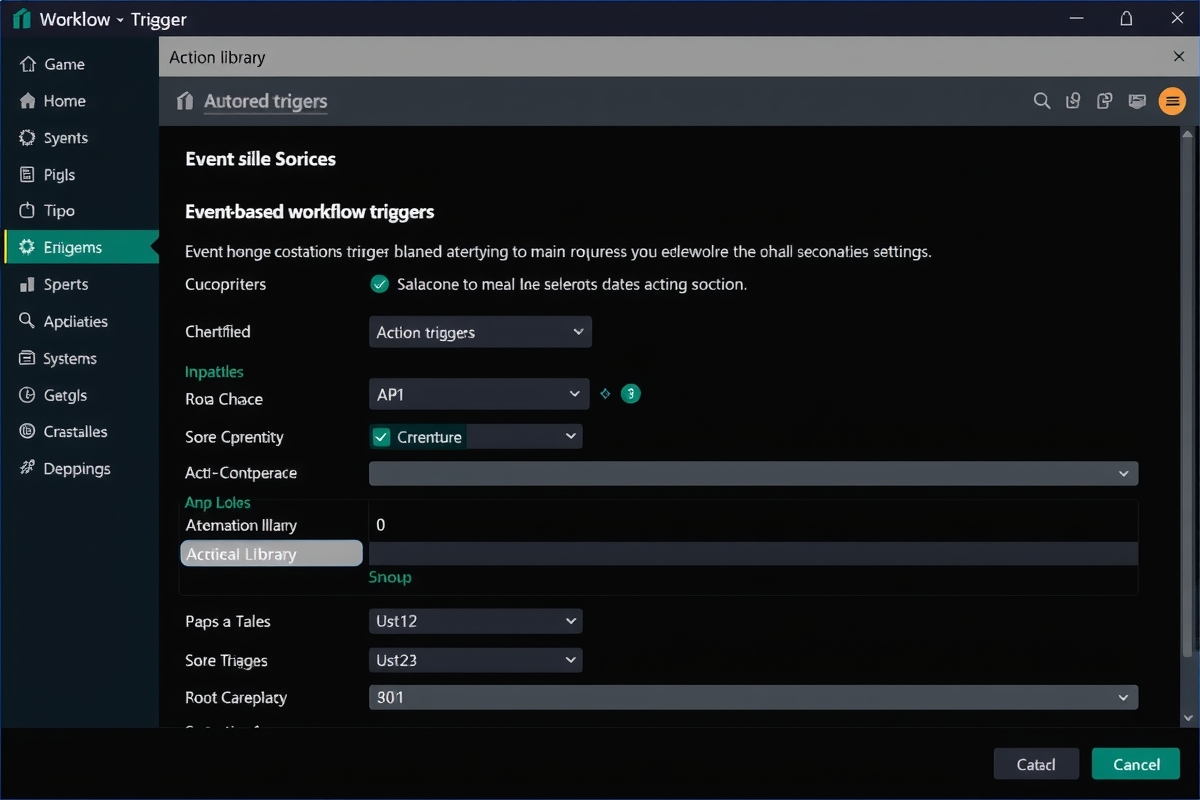Click the Autored trigers link
1200x800 pixels.
pyautogui.click(x=265, y=101)
